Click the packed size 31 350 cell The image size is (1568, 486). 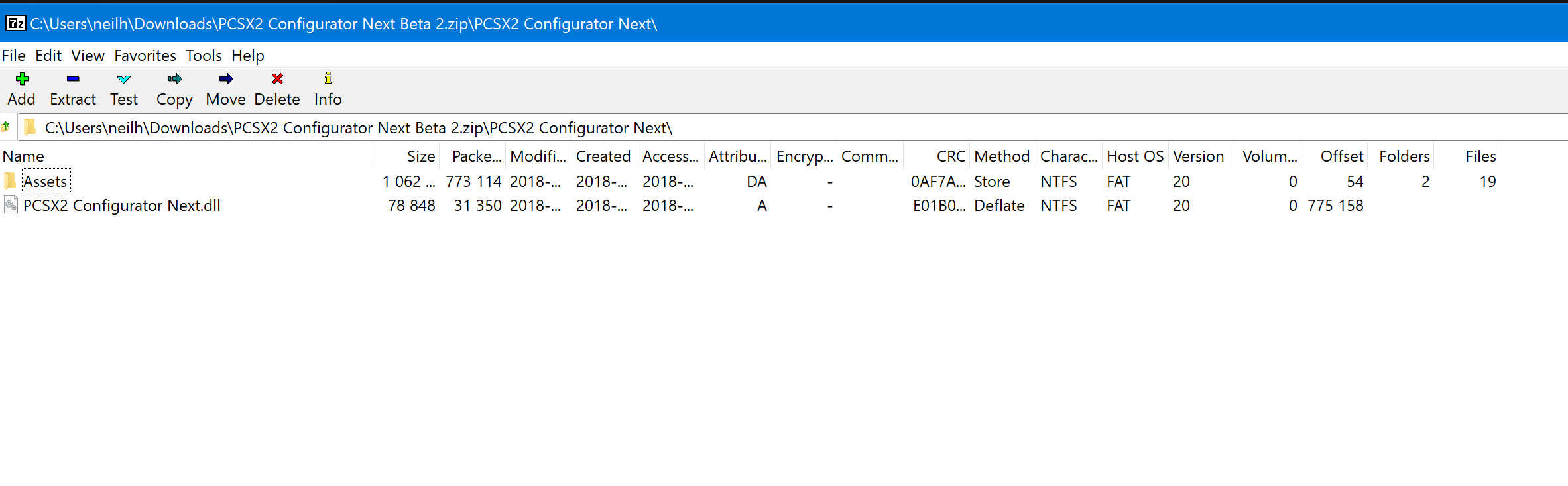pos(477,206)
